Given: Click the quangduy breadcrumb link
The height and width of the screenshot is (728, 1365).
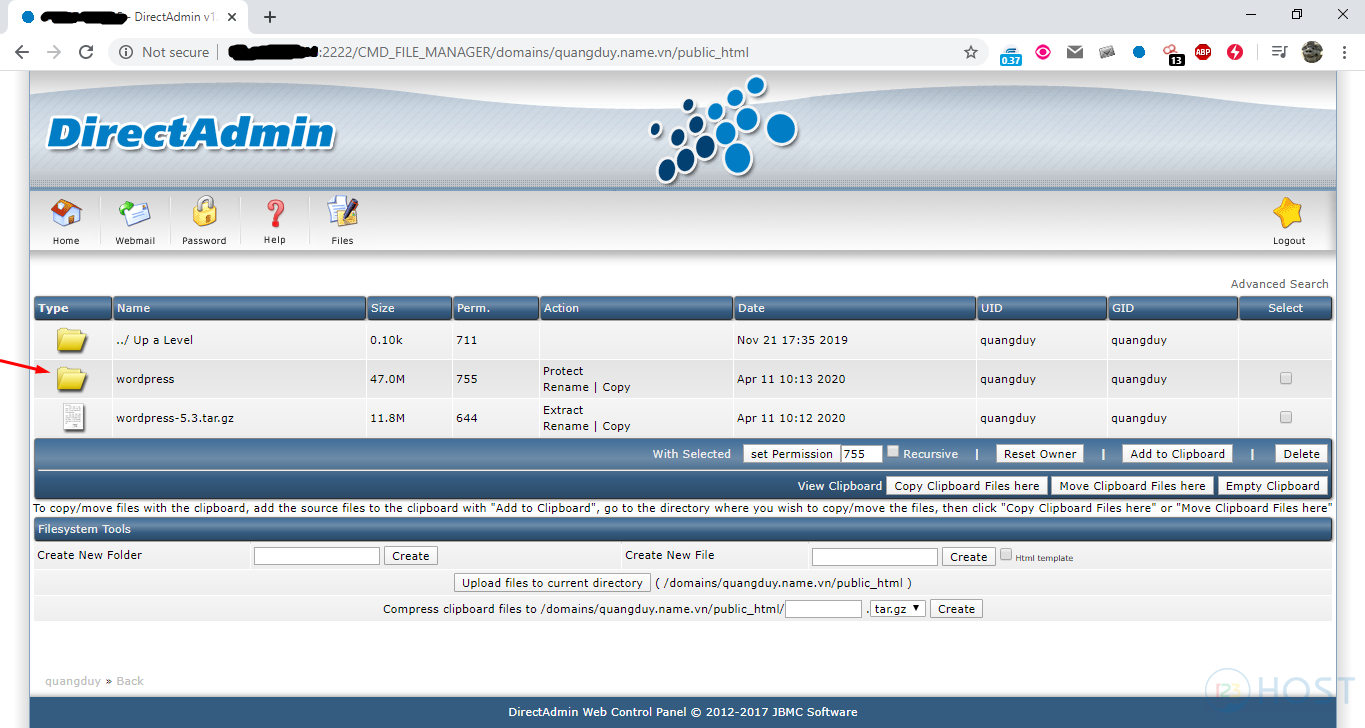Looking at the screenshot, I should coord(73,681).
